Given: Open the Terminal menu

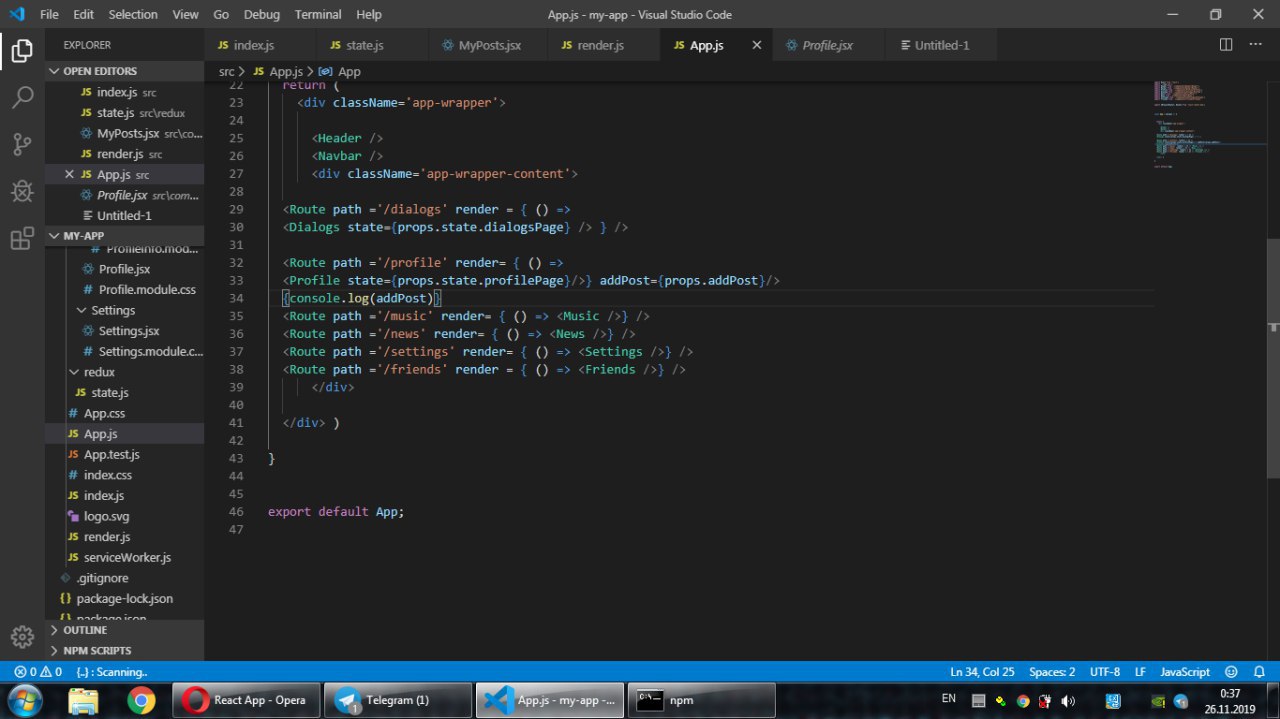Looking at the screenshot, I should click(318, 15).
